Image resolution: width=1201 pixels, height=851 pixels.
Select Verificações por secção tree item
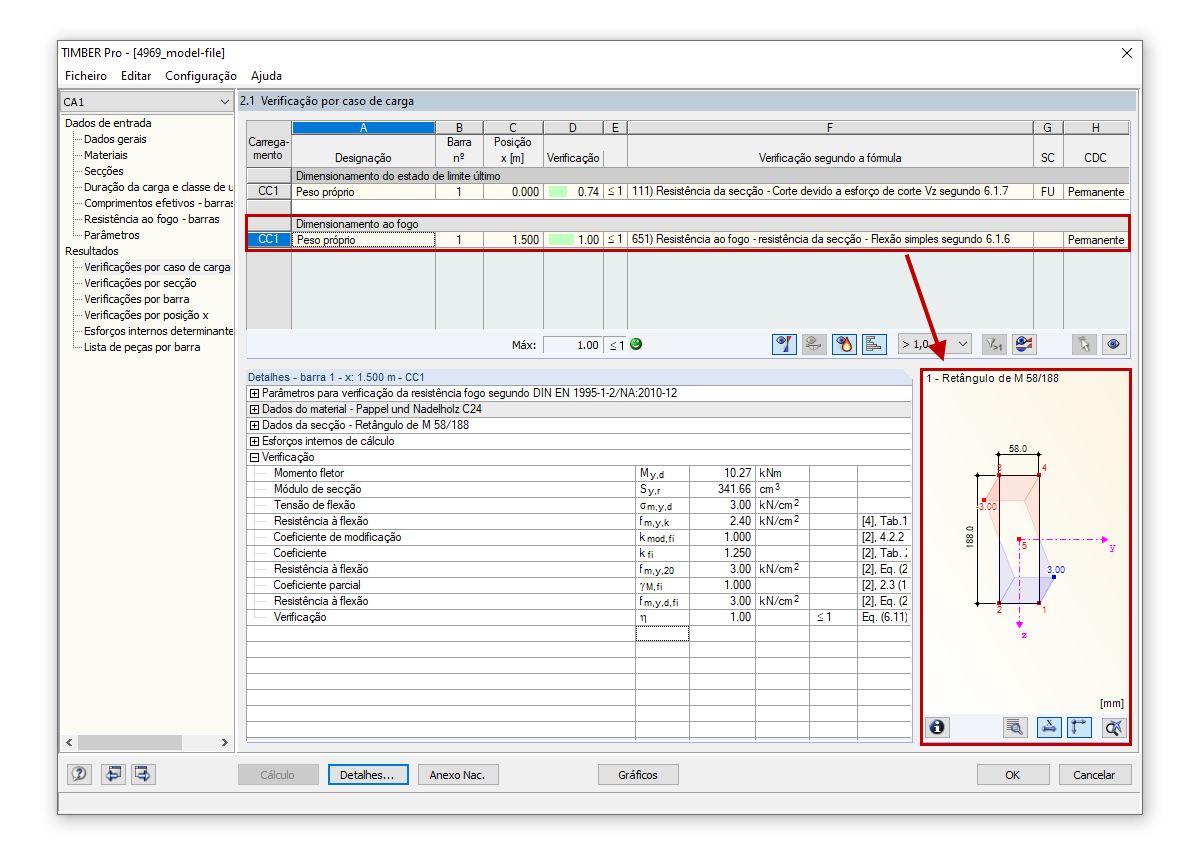pos(140,283)
